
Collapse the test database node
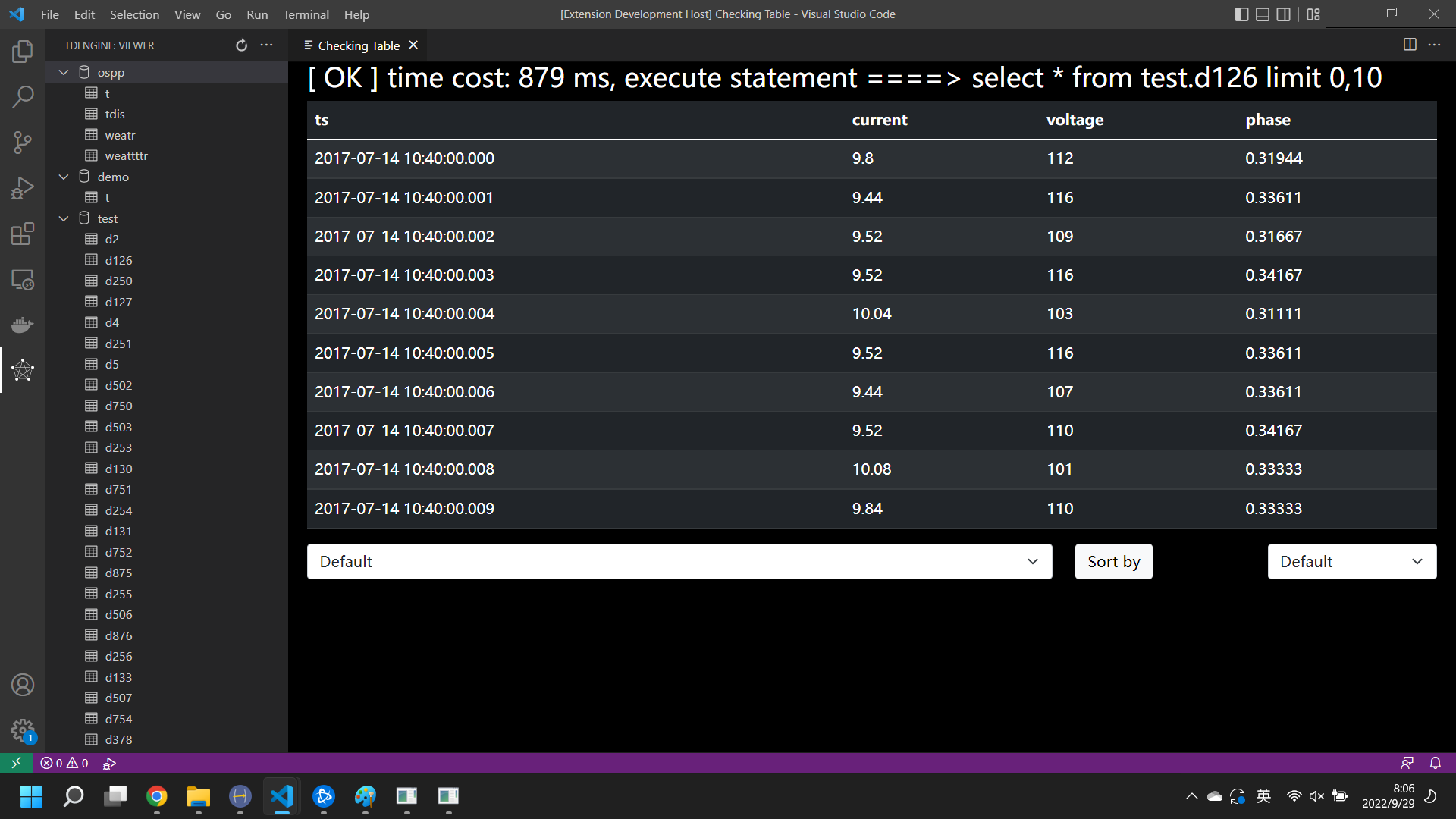64,218
